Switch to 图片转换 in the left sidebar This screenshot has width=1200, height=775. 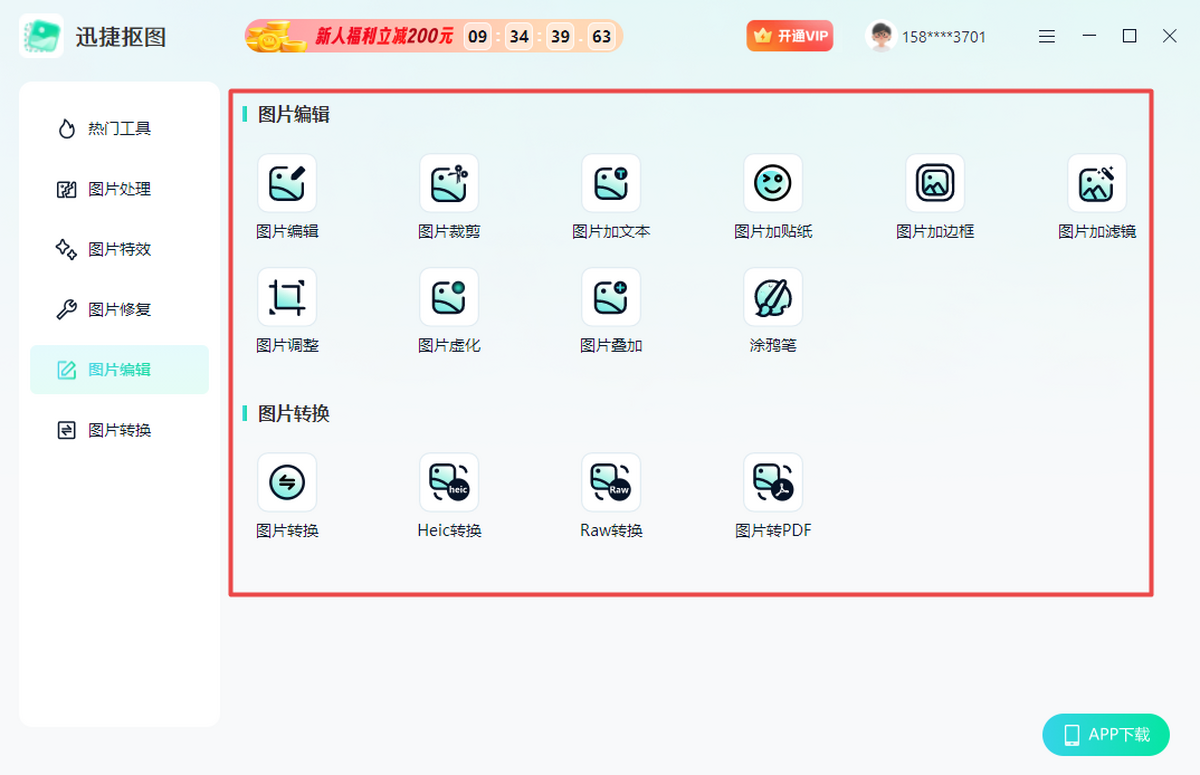click(x=120, y=430)
